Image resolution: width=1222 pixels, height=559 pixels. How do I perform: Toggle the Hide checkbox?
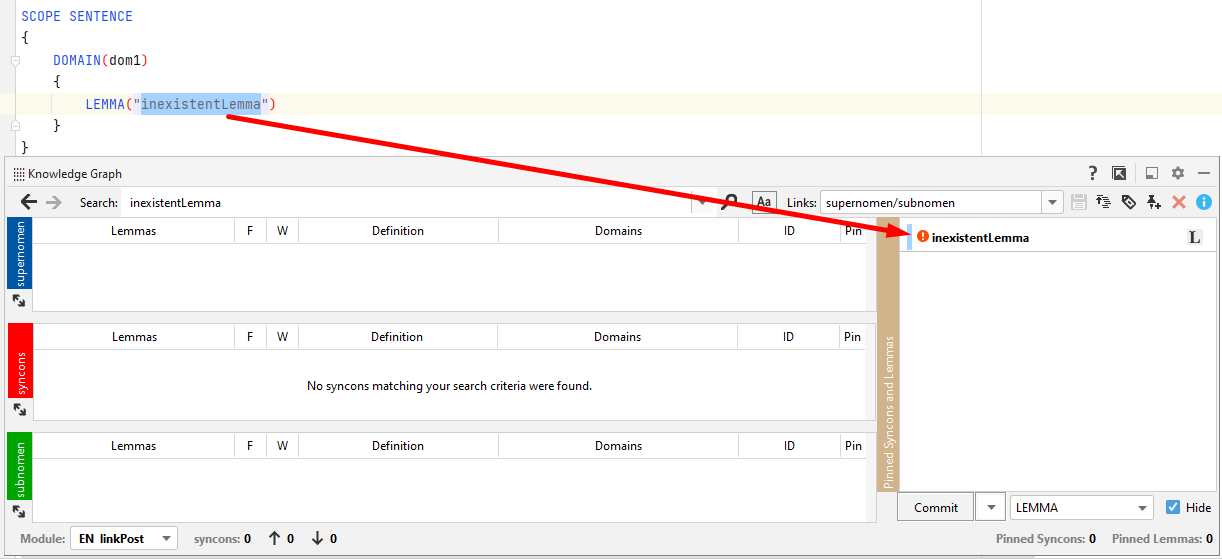[x=1173, y=507]
